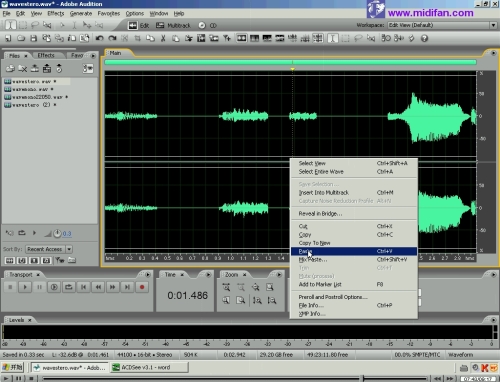Click the Fast Forward transport button
The image size is (500, 382).
(113, 287)
